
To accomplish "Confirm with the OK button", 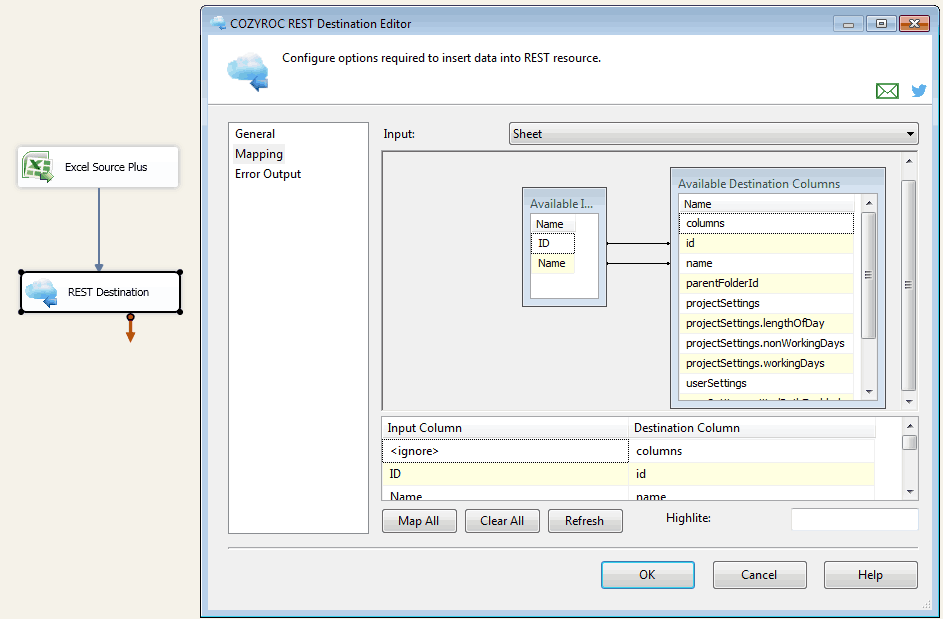I will click(648, 574).
